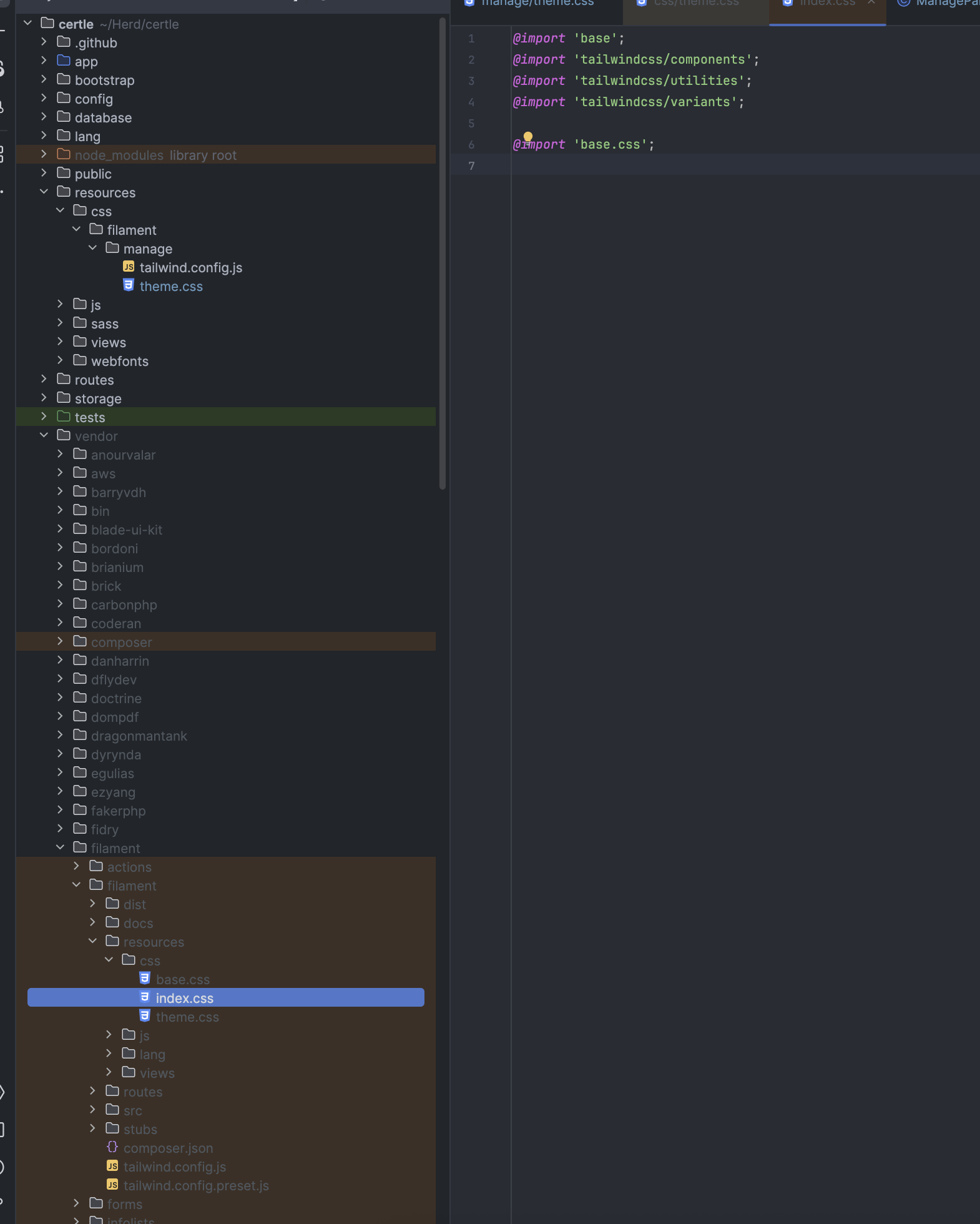The width and height of the screenshot is (980, 1224).
Task: Expand the sass folder
Action: click(60, 323)
